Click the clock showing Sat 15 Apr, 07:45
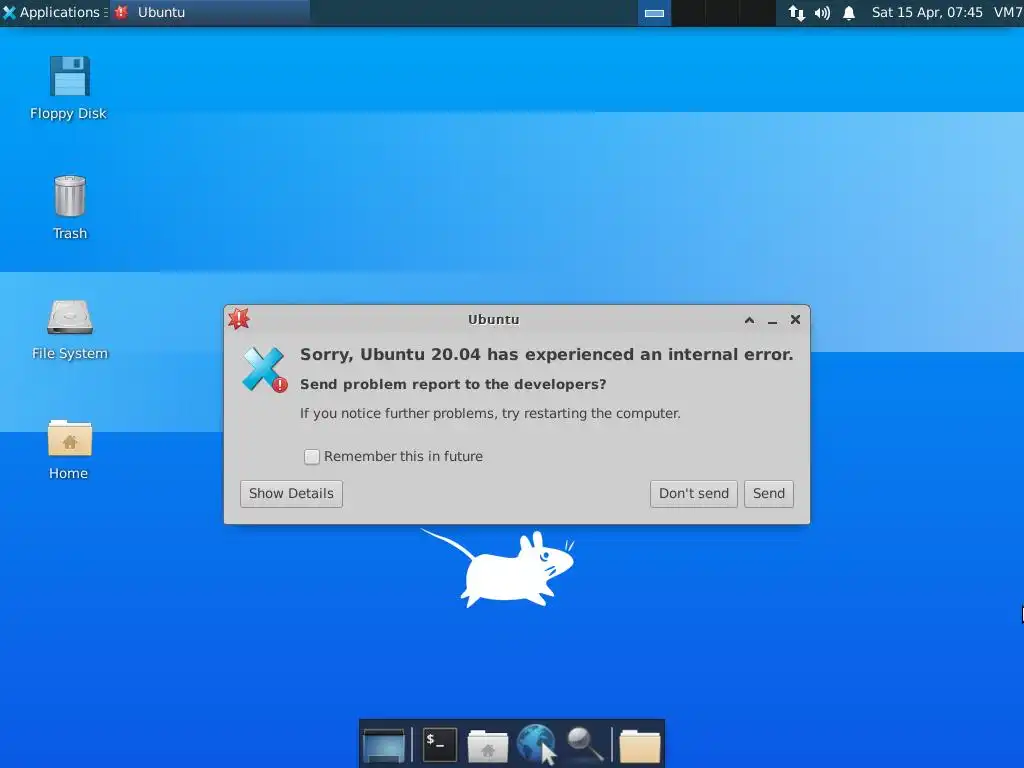This screenshot has width=1024, height=768. tap(927, 12)
